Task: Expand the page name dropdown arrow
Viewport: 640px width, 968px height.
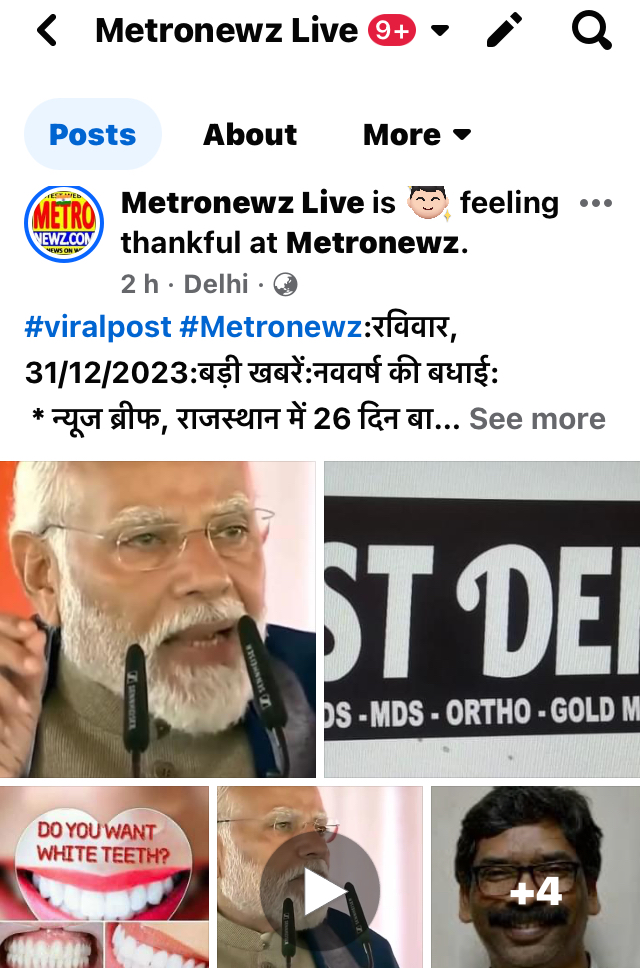Action: pyautogui.click(x=439, y=30)
